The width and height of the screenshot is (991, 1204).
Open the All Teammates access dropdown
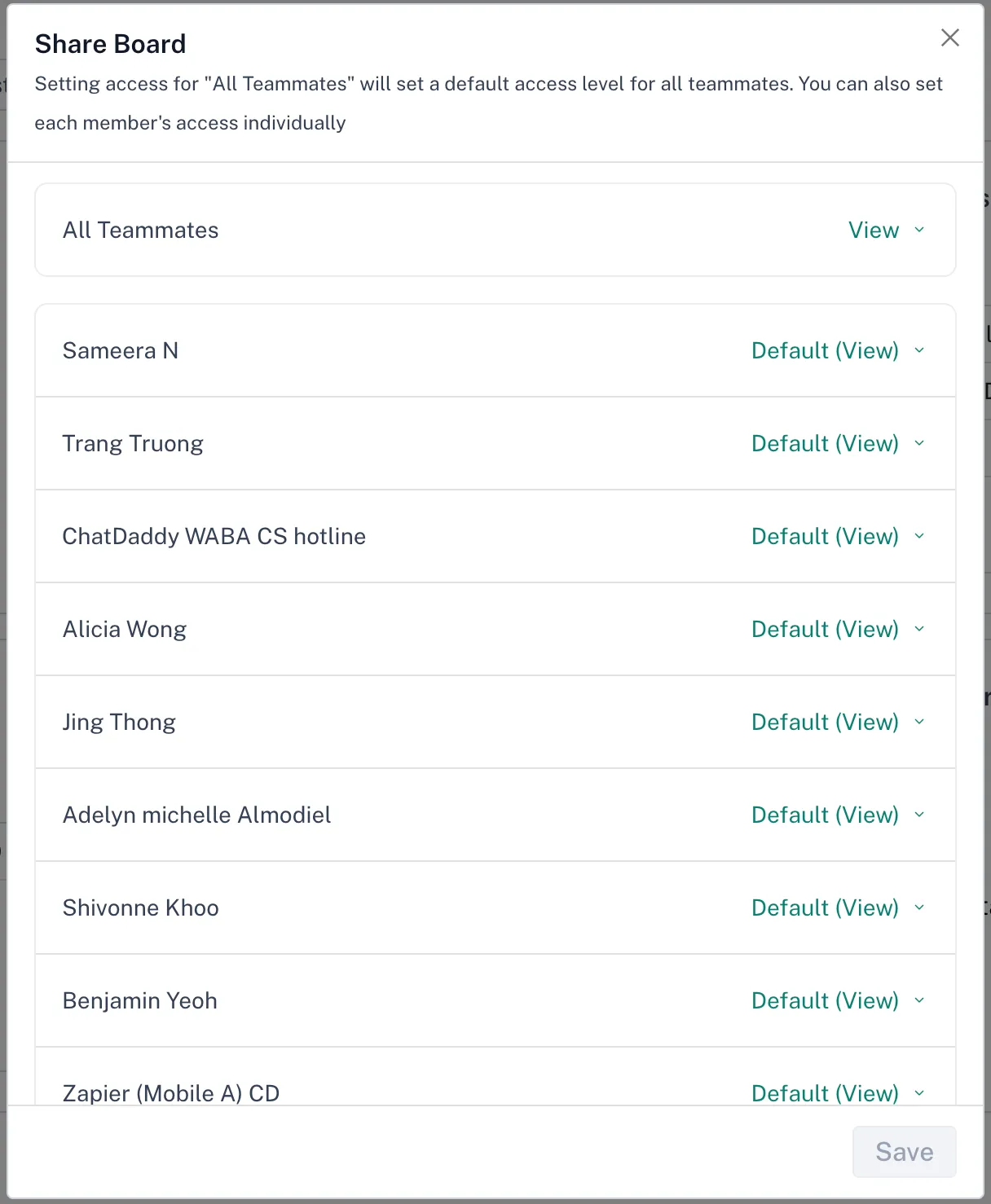coord(885,231)
